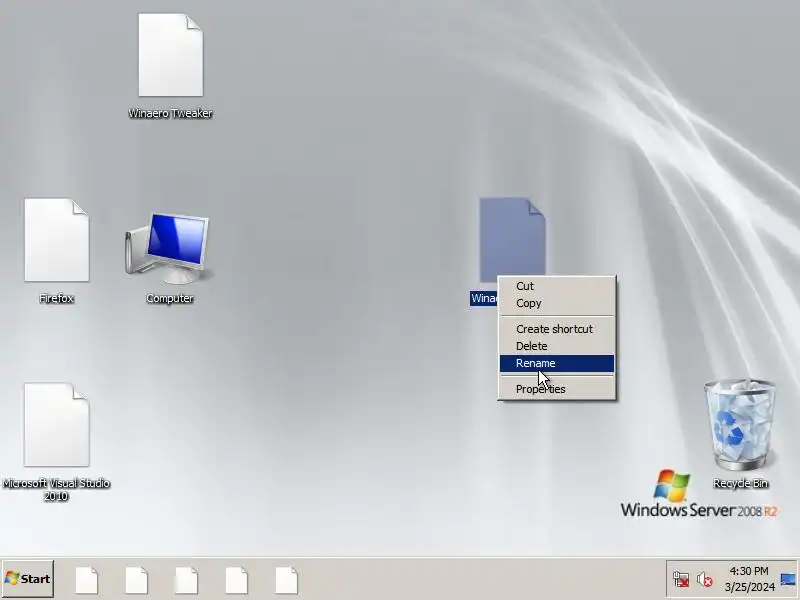Click the last blank pinned taskbar icon

tap(287, 580)
